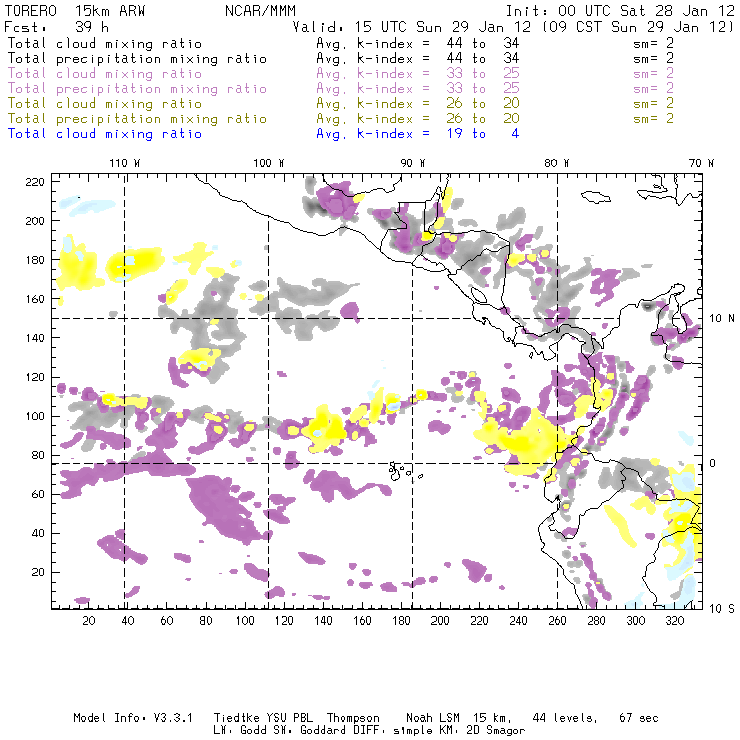Select '300' on the bottom horizontal axis
The image size is (740, 740).
click(636, 621)
